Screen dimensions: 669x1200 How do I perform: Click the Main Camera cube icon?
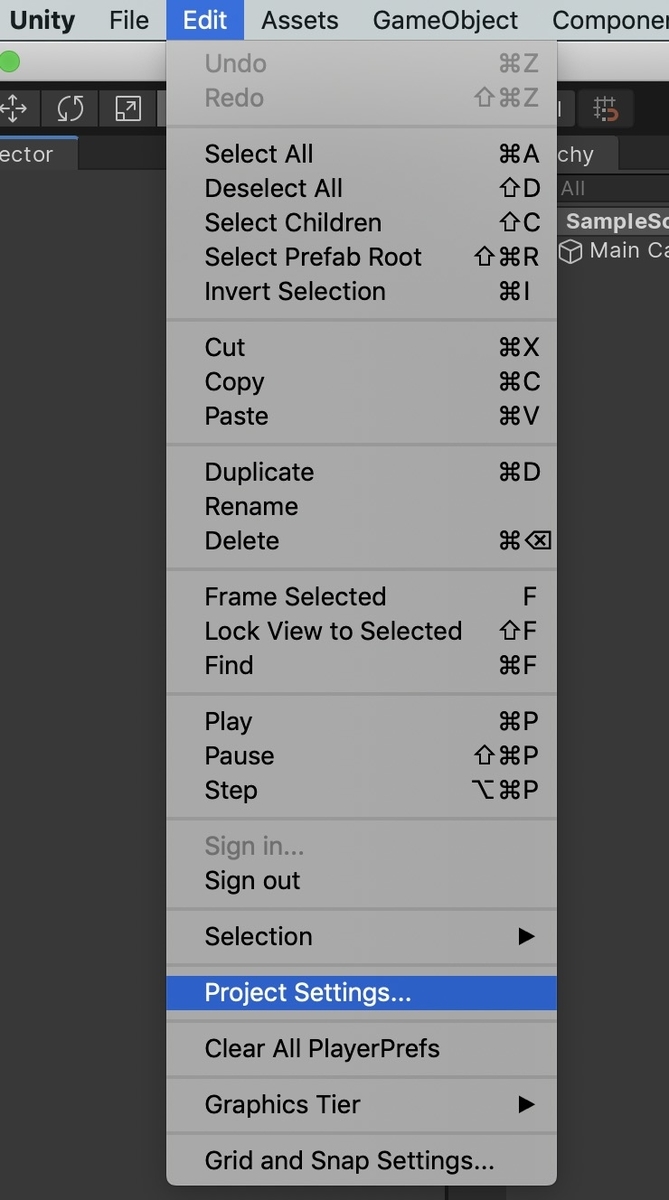click(x=570, y=251)
